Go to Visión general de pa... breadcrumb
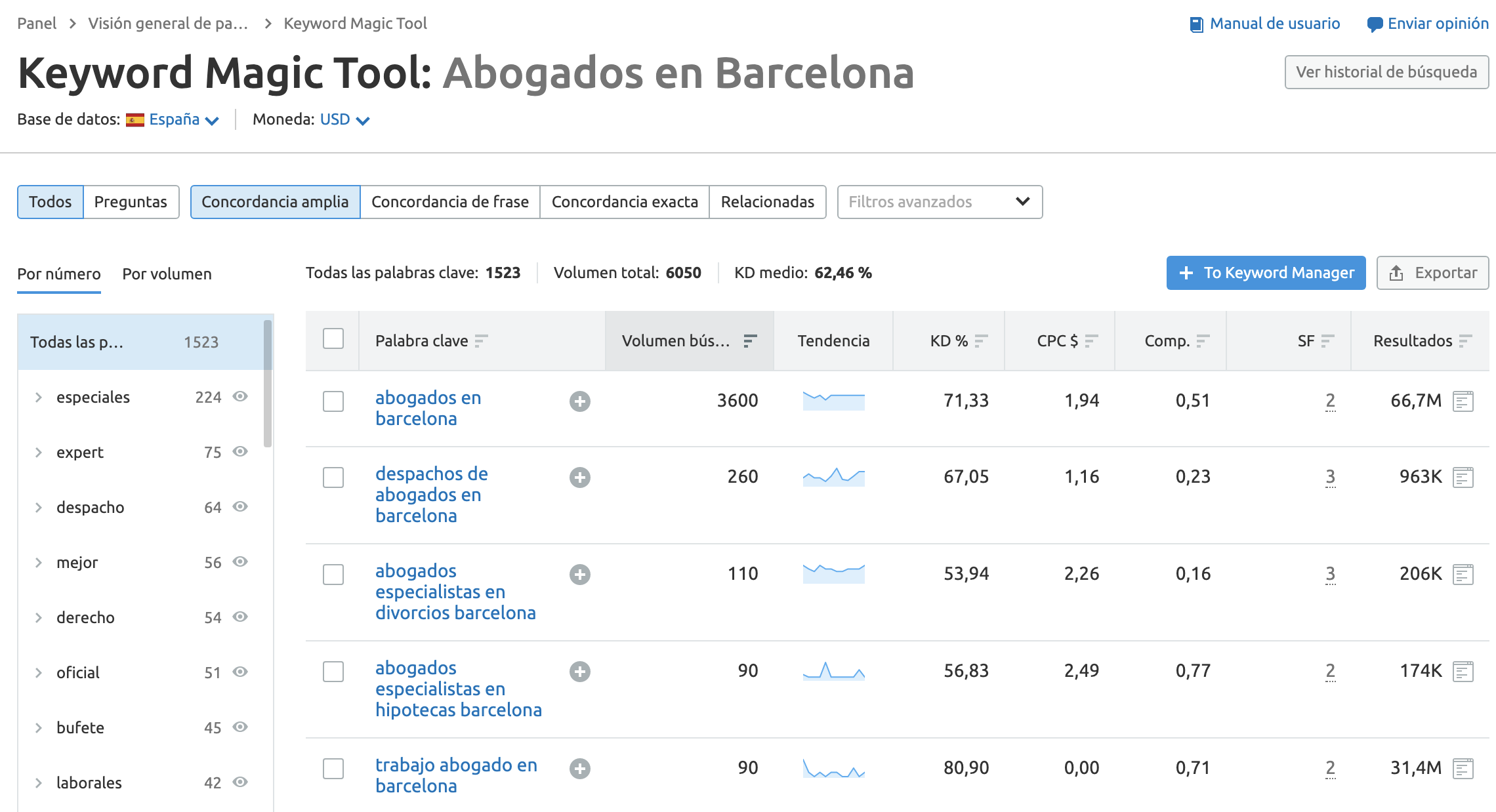The height and width of the screenshot is (812, 1496). [x=168, y=24]
